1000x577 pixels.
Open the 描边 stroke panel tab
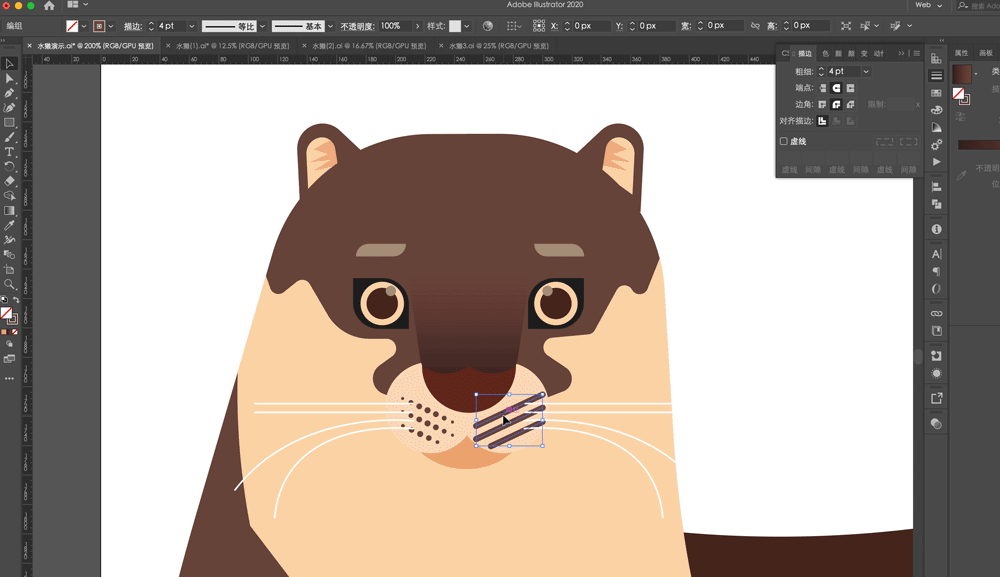[805, 54]
